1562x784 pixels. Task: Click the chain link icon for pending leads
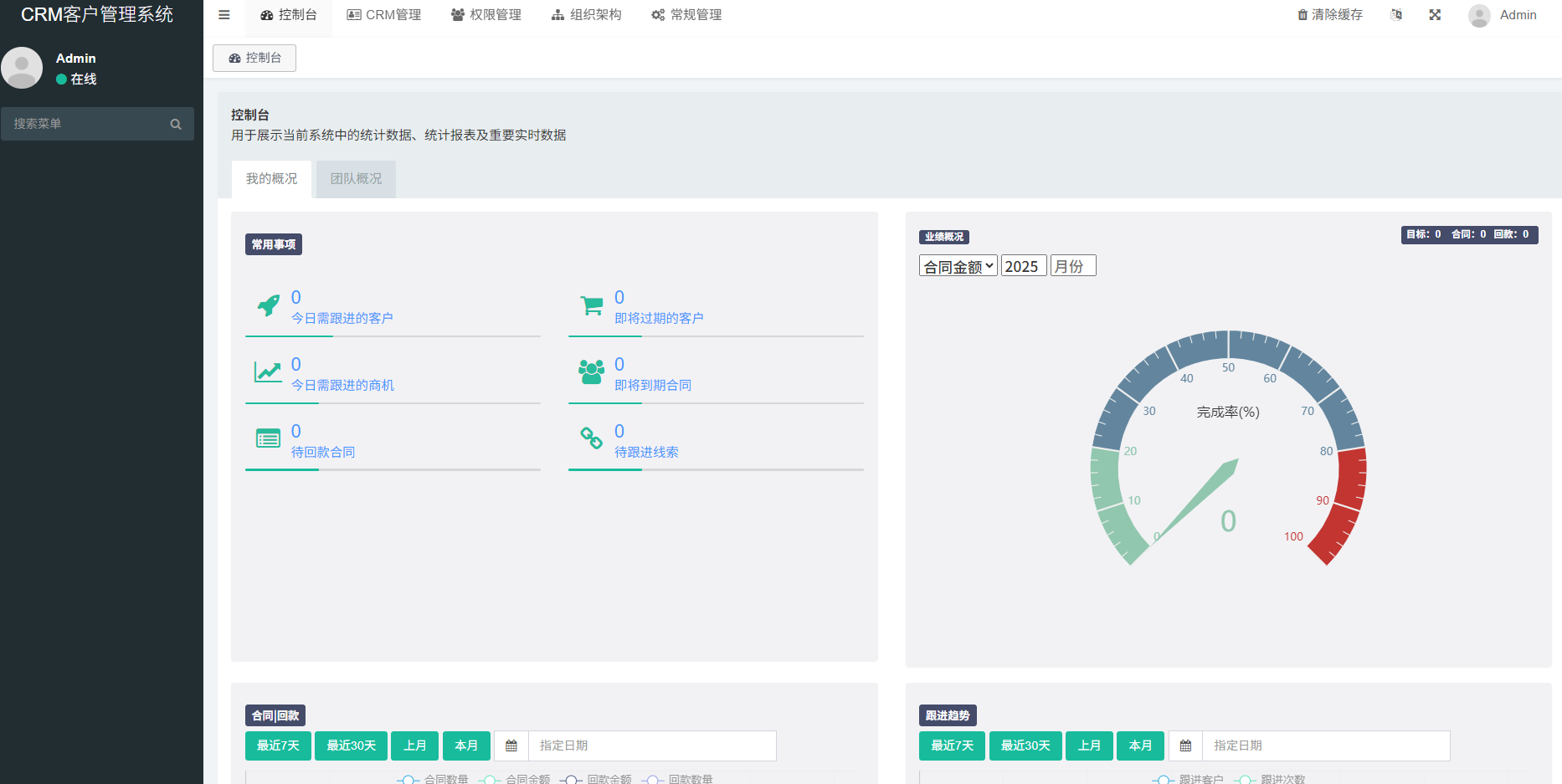point(591,438)
